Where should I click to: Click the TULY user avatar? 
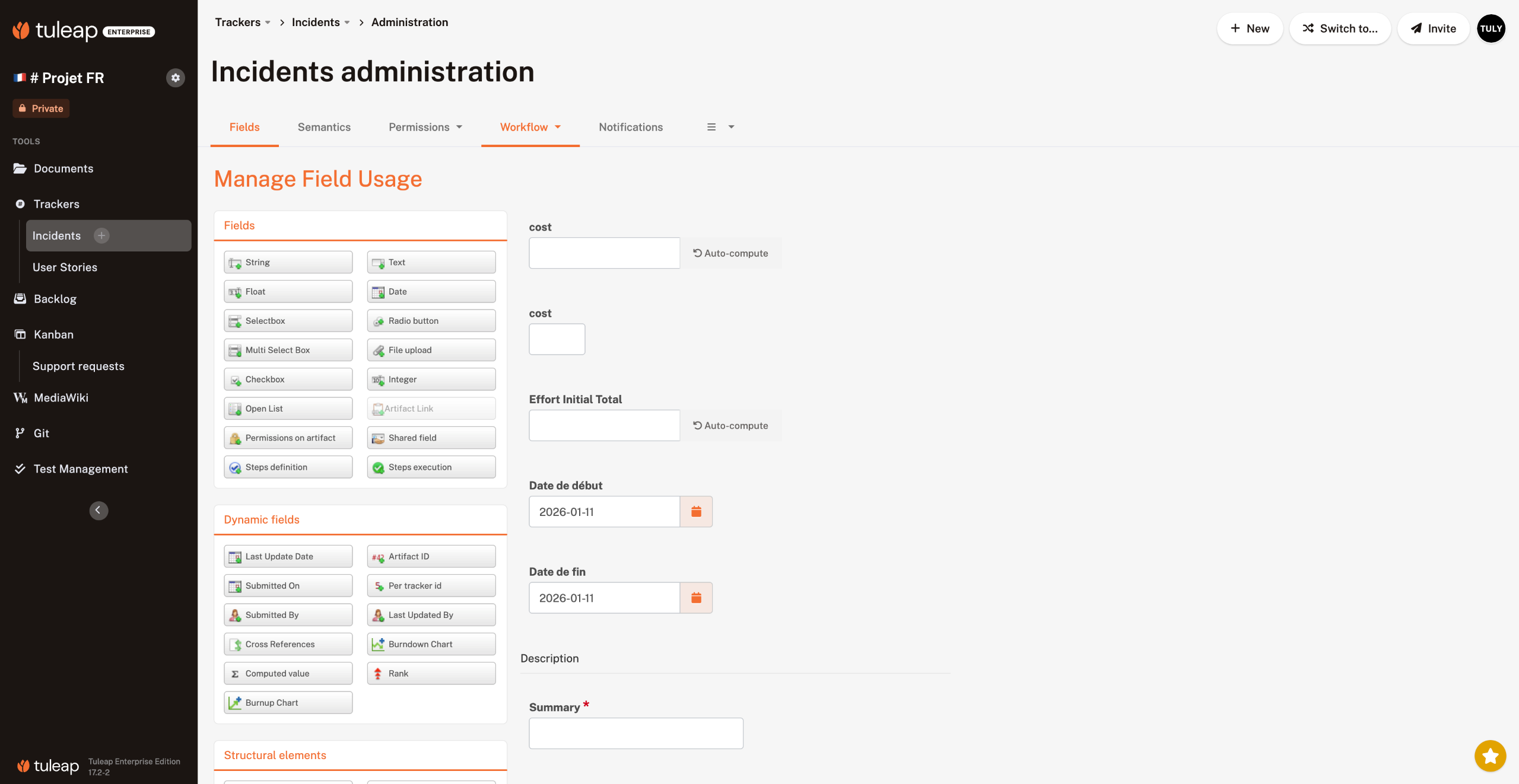pyautogui.click(x=1491, y=28)
